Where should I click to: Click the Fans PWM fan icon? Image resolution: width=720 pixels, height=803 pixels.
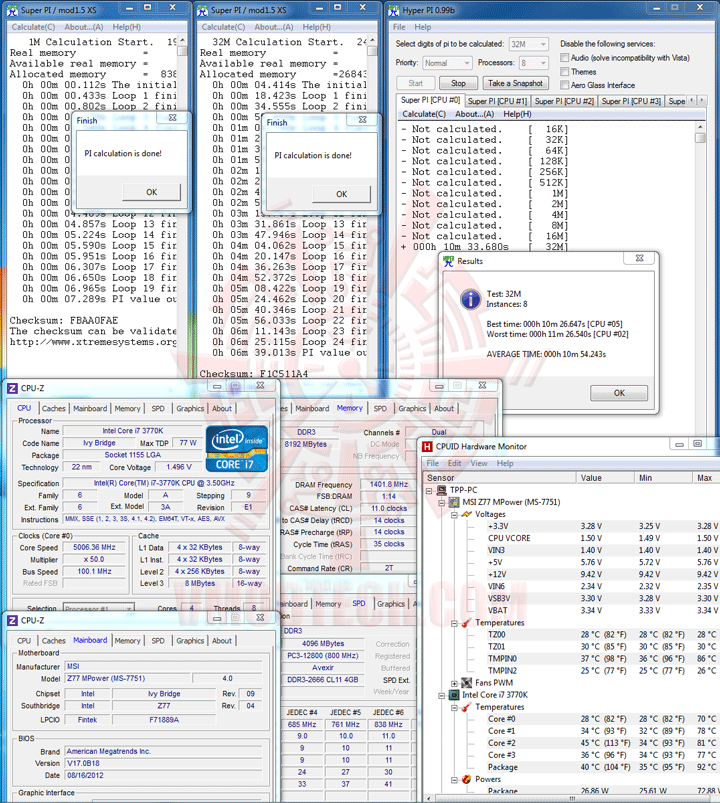pos(466,683)
